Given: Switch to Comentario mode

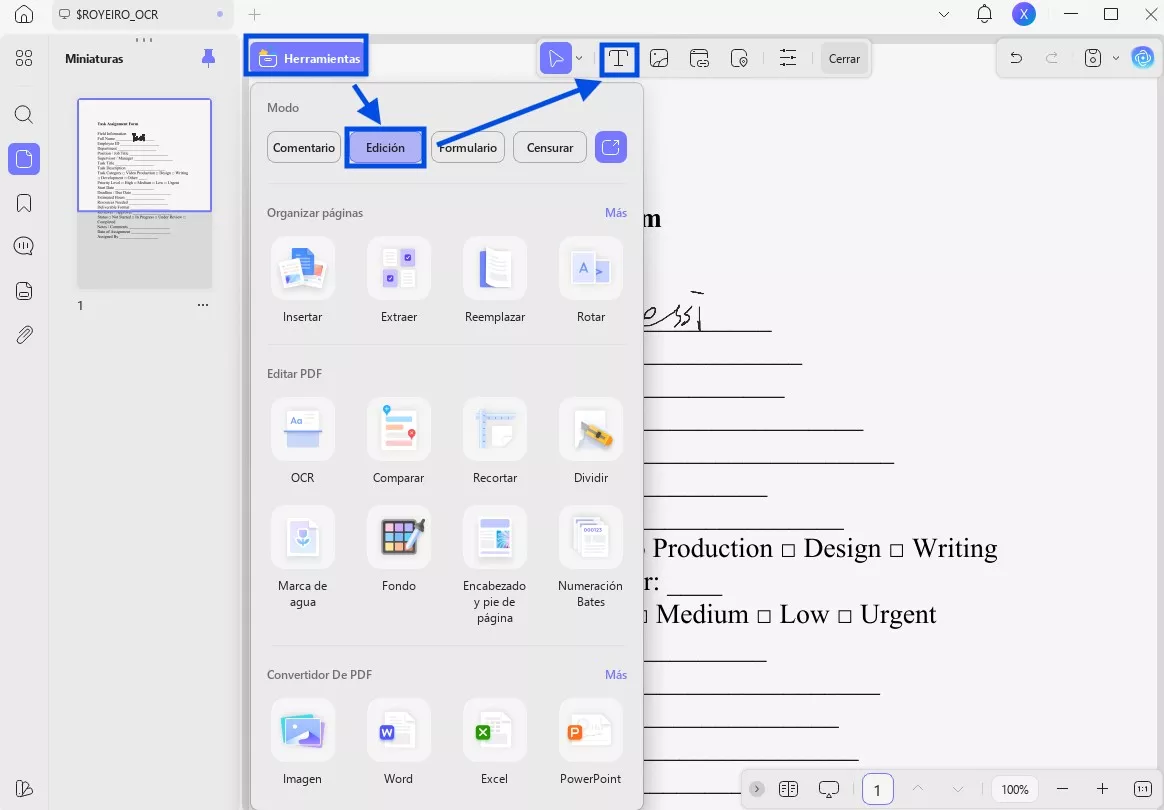Looking at the screenshot, I should [x=304, y=148].
